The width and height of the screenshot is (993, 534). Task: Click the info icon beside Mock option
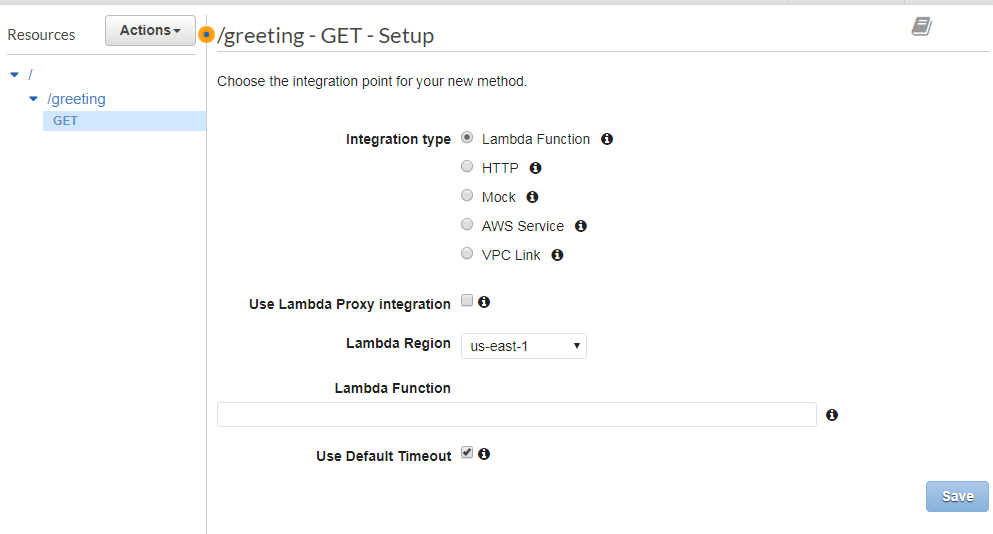pyautogui.click(x=532, y=197)
